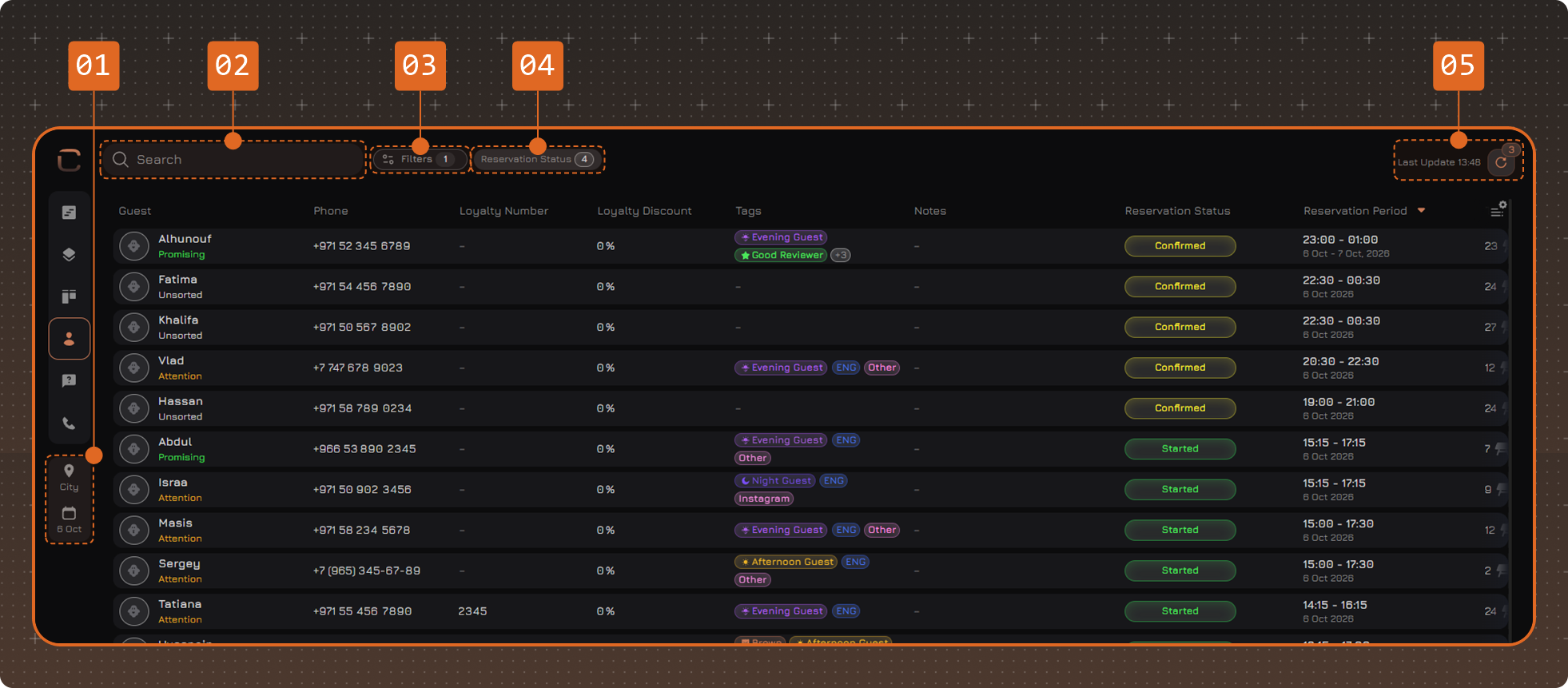Click the Confirmed status on Vlad's row
The width and height of the screenshot is (1568, 688).
coord(1180,368)
